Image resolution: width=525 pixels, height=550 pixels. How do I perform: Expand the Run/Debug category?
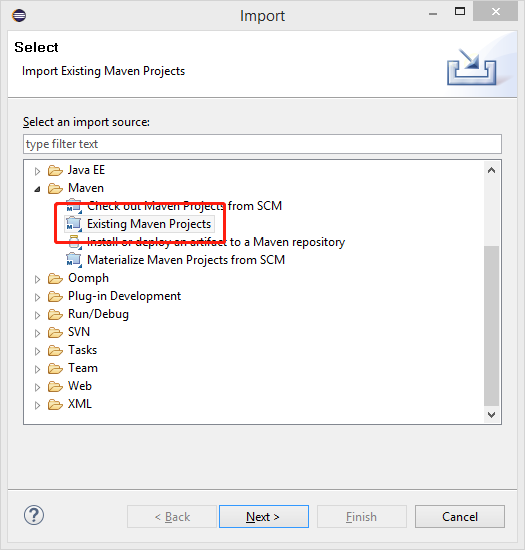[x=37, y=315]
